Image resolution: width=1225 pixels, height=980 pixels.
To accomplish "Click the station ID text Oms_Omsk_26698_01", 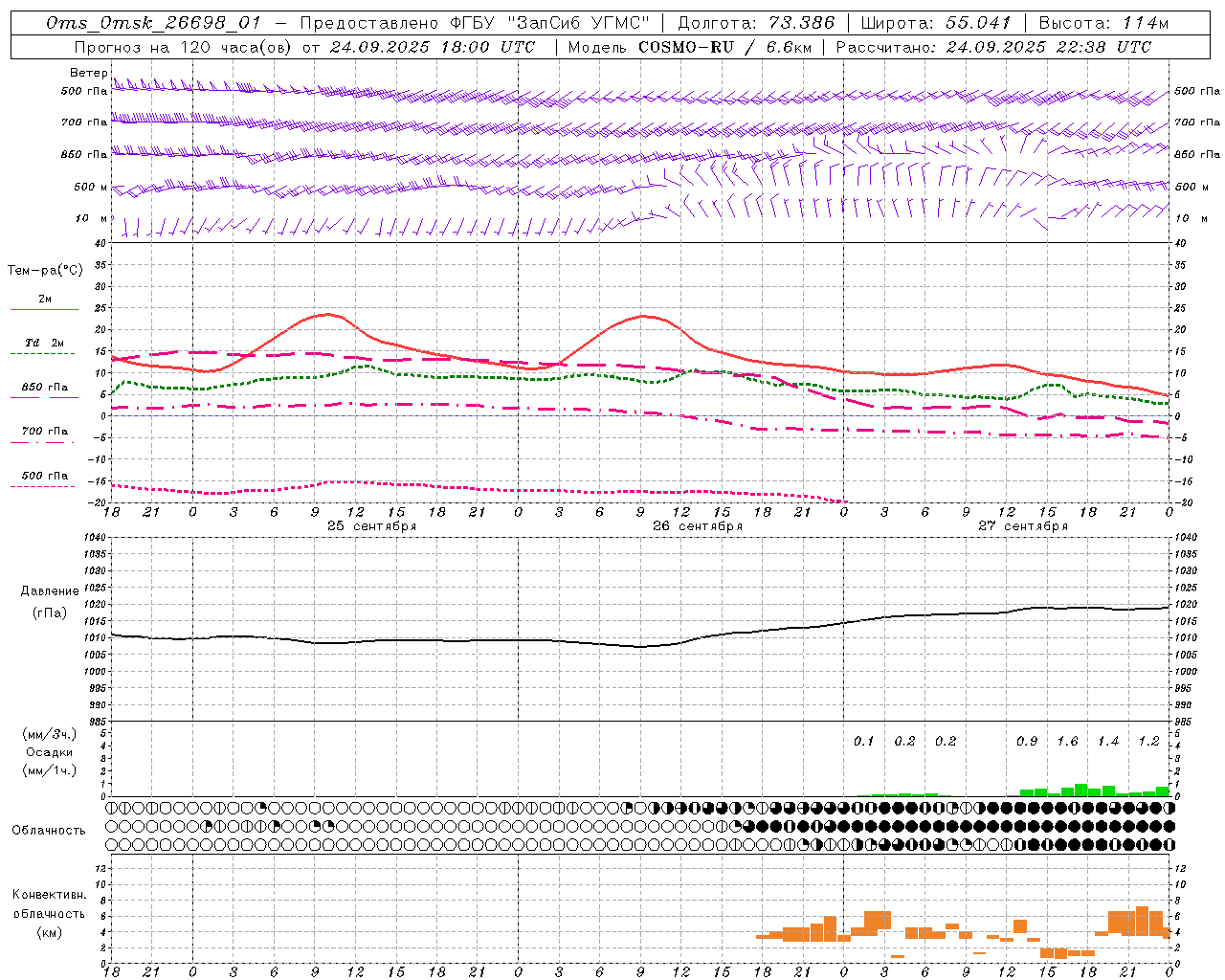I will [153, 23].
